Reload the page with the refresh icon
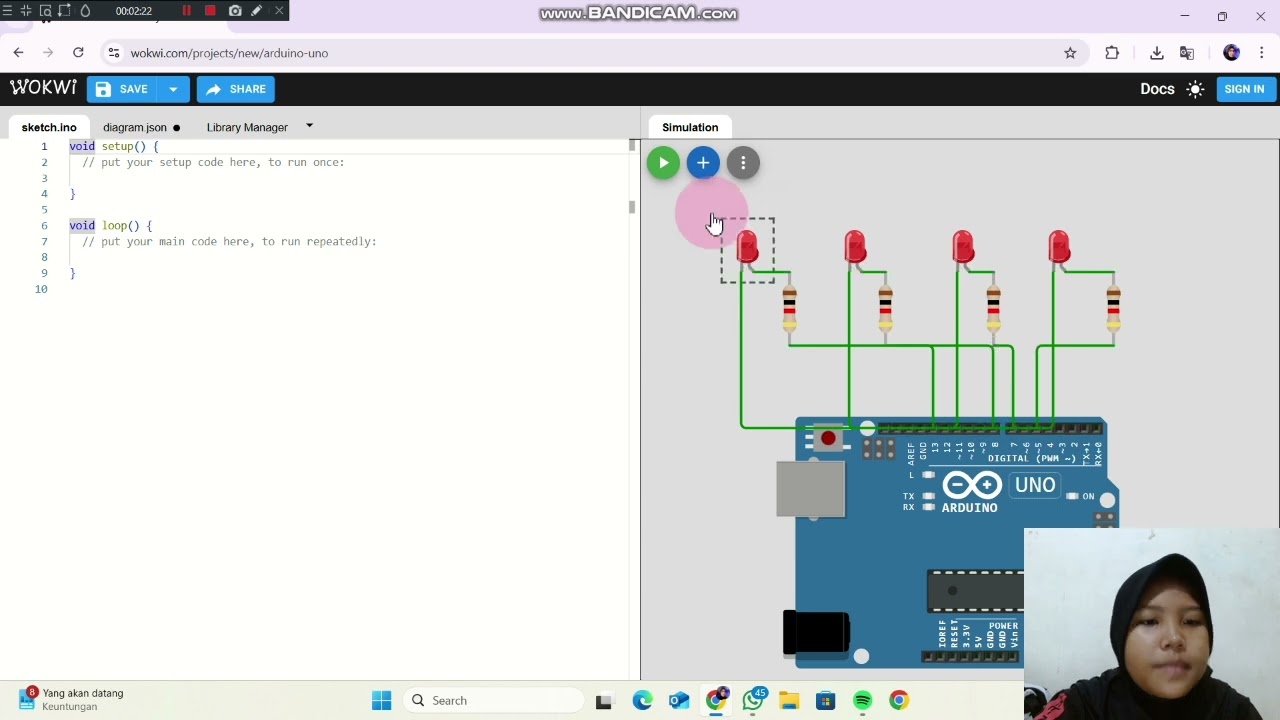Screen dimensions: 1280x720 click(x=78, y=53)
